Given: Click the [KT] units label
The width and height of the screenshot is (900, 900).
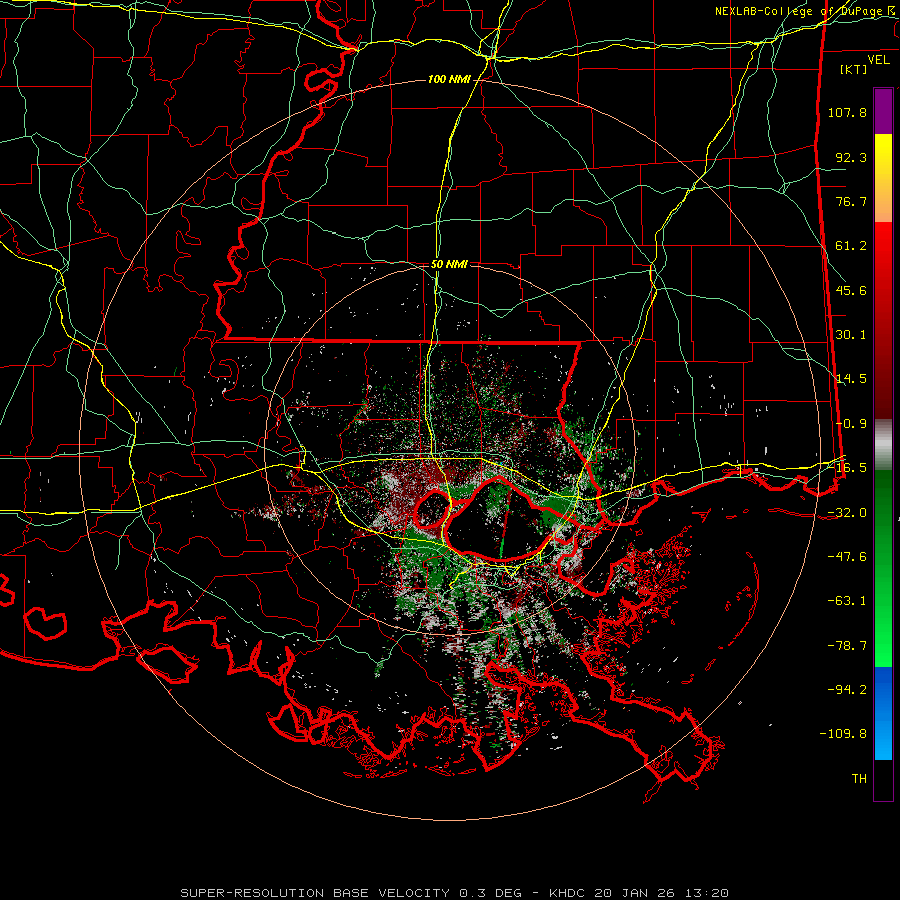Looking at the screenshot, I should click(854, 69).
